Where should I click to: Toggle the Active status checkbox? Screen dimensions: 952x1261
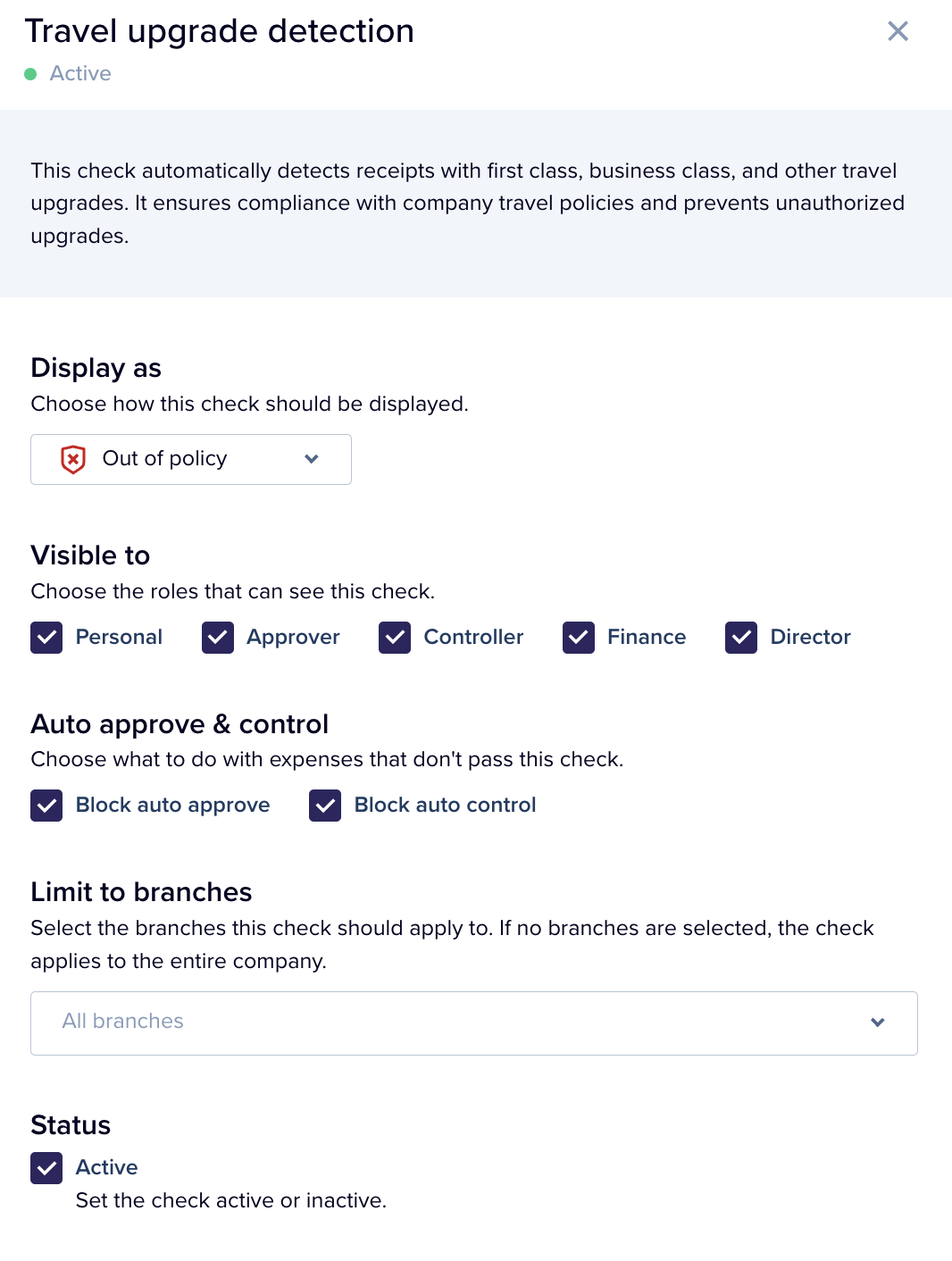(x=46, y=1167)
